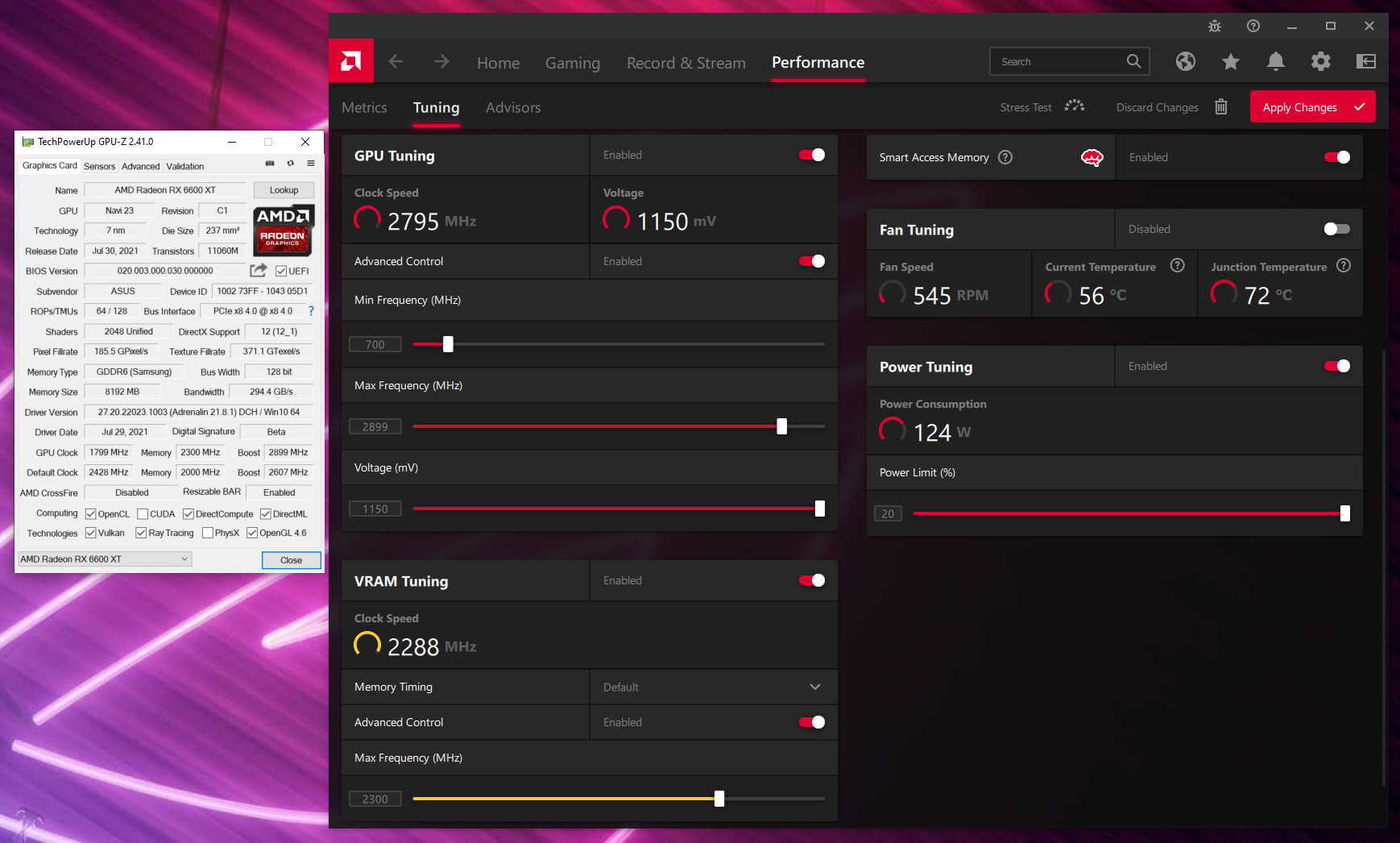Open the web browser globe icon
Viewport: 1400px width, 843px height.
tap(1185, 61)
